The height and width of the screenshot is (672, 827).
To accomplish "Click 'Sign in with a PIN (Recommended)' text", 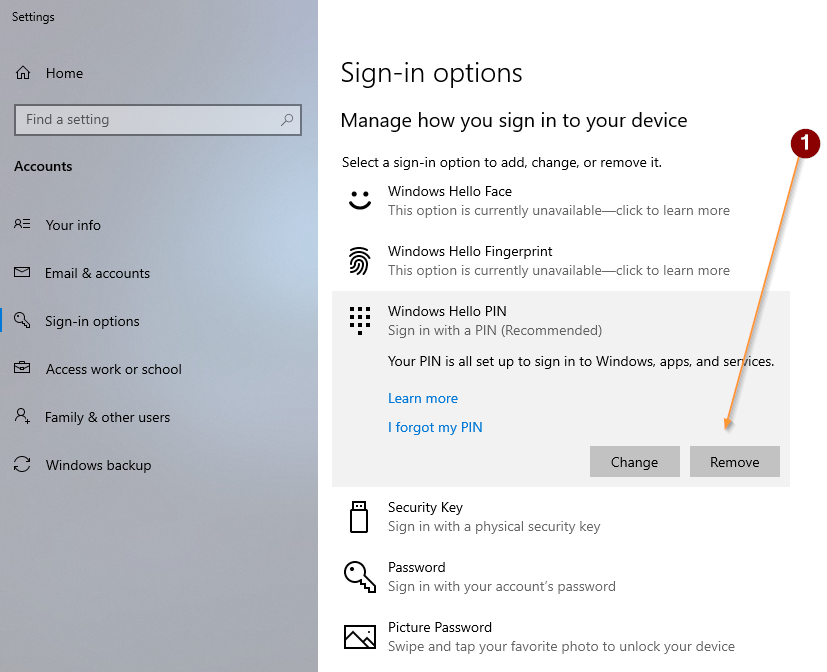I will tap(495, 331).
